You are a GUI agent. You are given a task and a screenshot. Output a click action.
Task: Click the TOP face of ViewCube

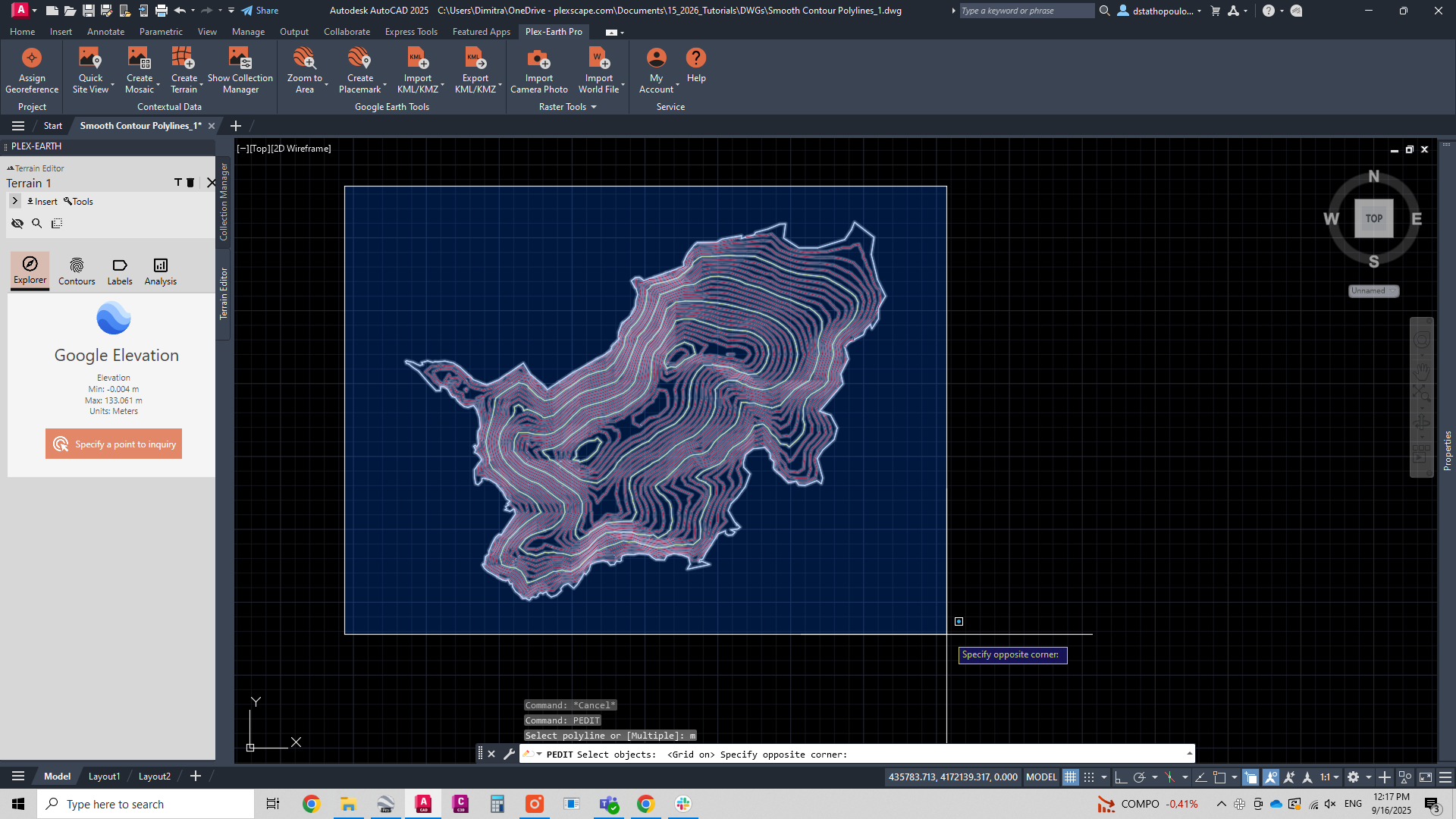click(x=1374, y=218)
